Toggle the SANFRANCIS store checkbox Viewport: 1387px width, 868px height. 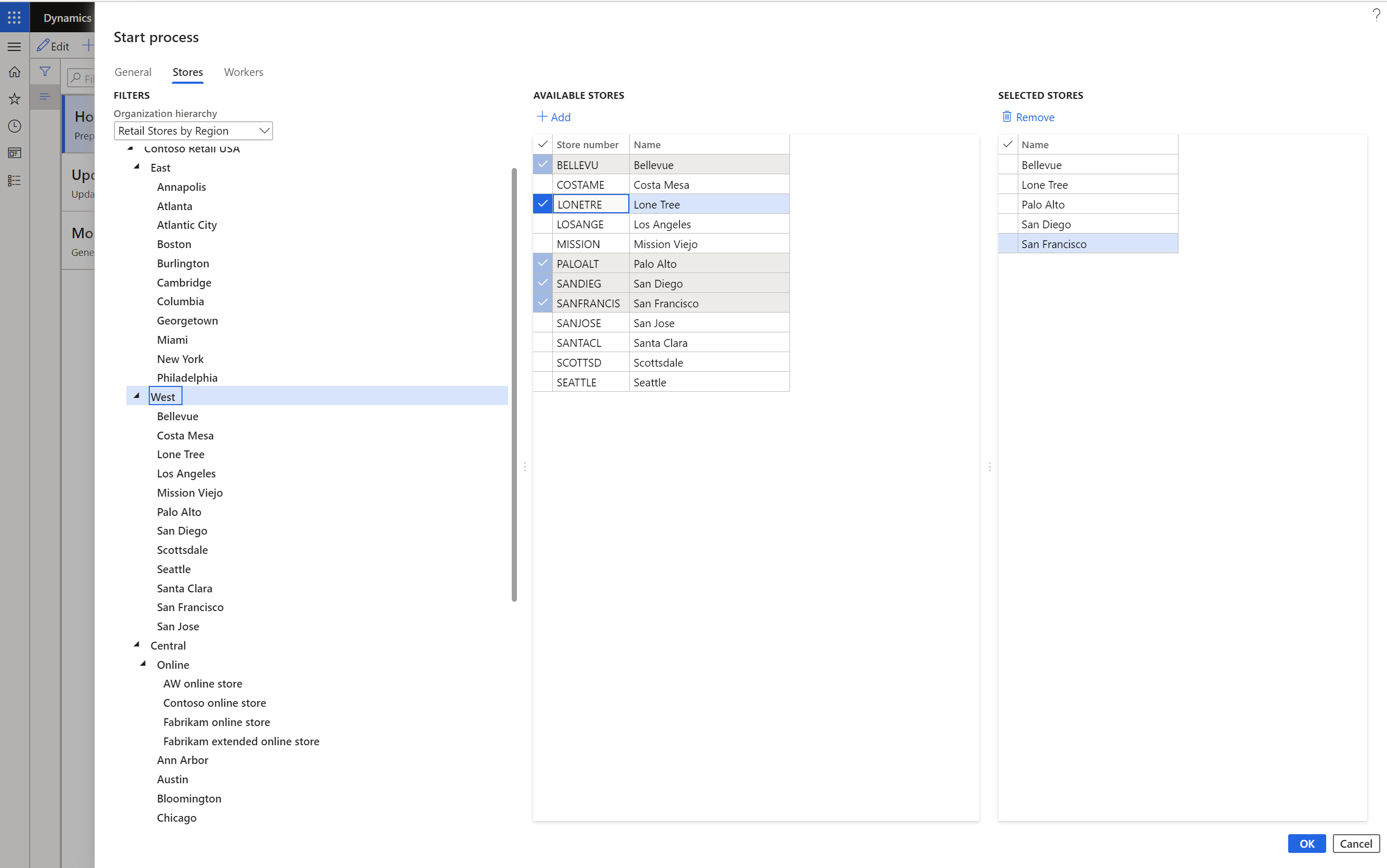click(543, 303)
